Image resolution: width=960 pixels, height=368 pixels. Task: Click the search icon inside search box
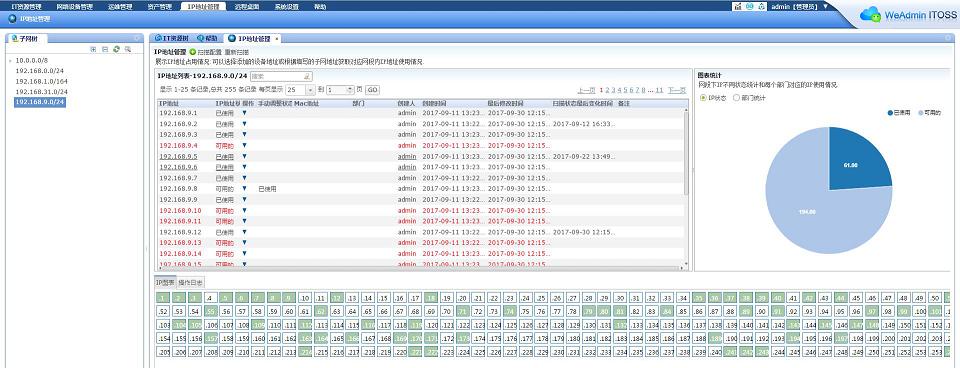[x=307, y=77]
